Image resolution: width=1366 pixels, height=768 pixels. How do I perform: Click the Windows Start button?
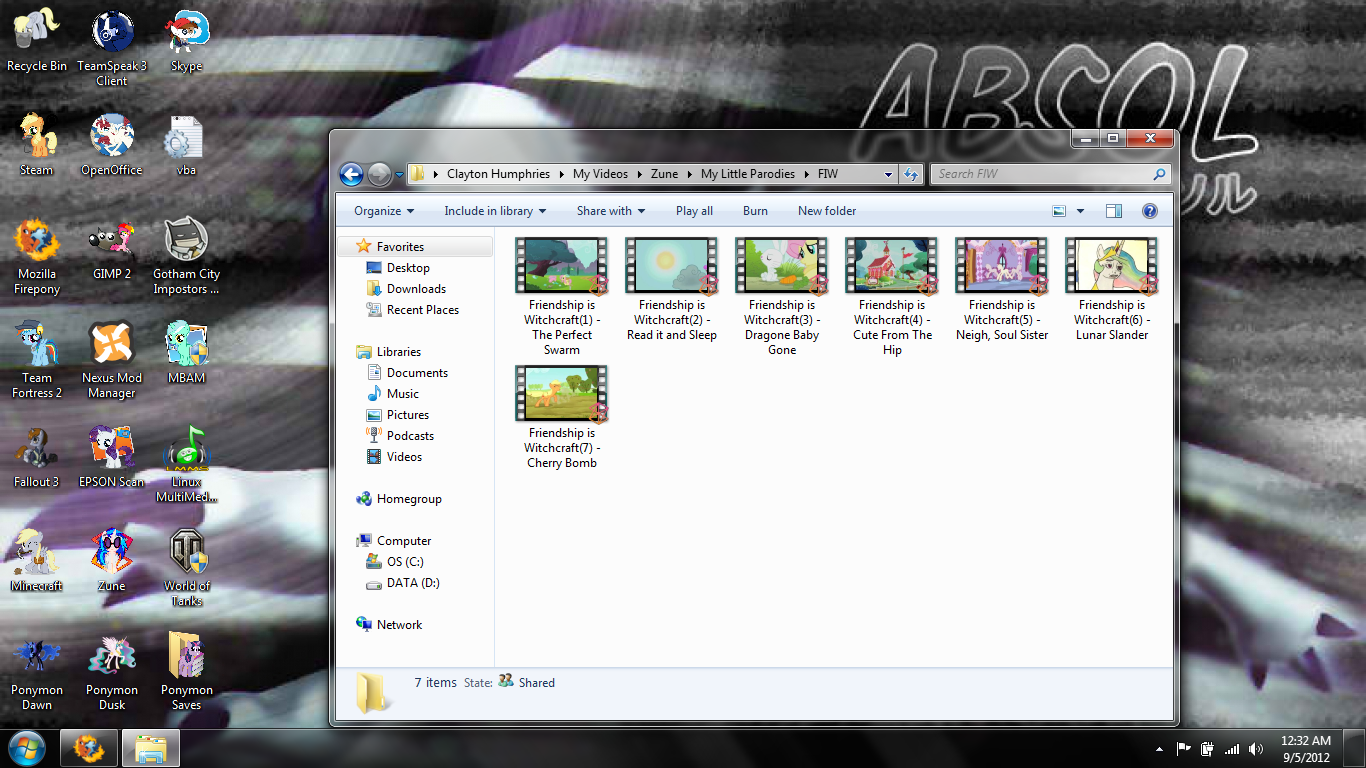click(x=26, y=747)
